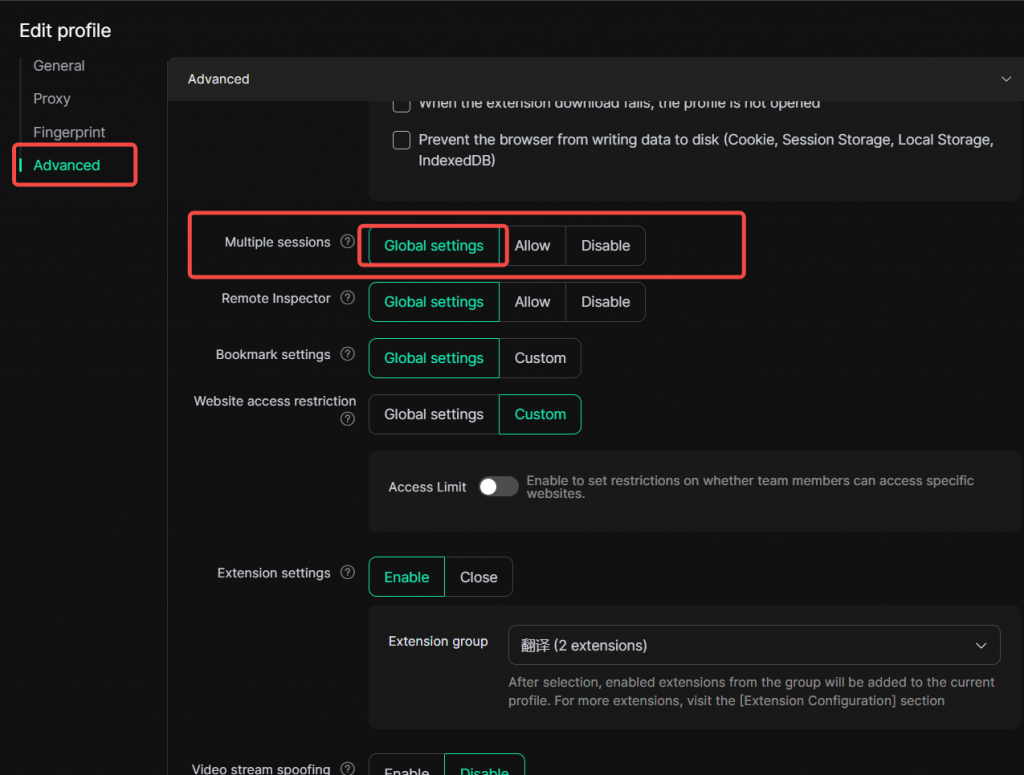Click the 'Access Limit' label

pyautogui.click(x=427, y=487)
